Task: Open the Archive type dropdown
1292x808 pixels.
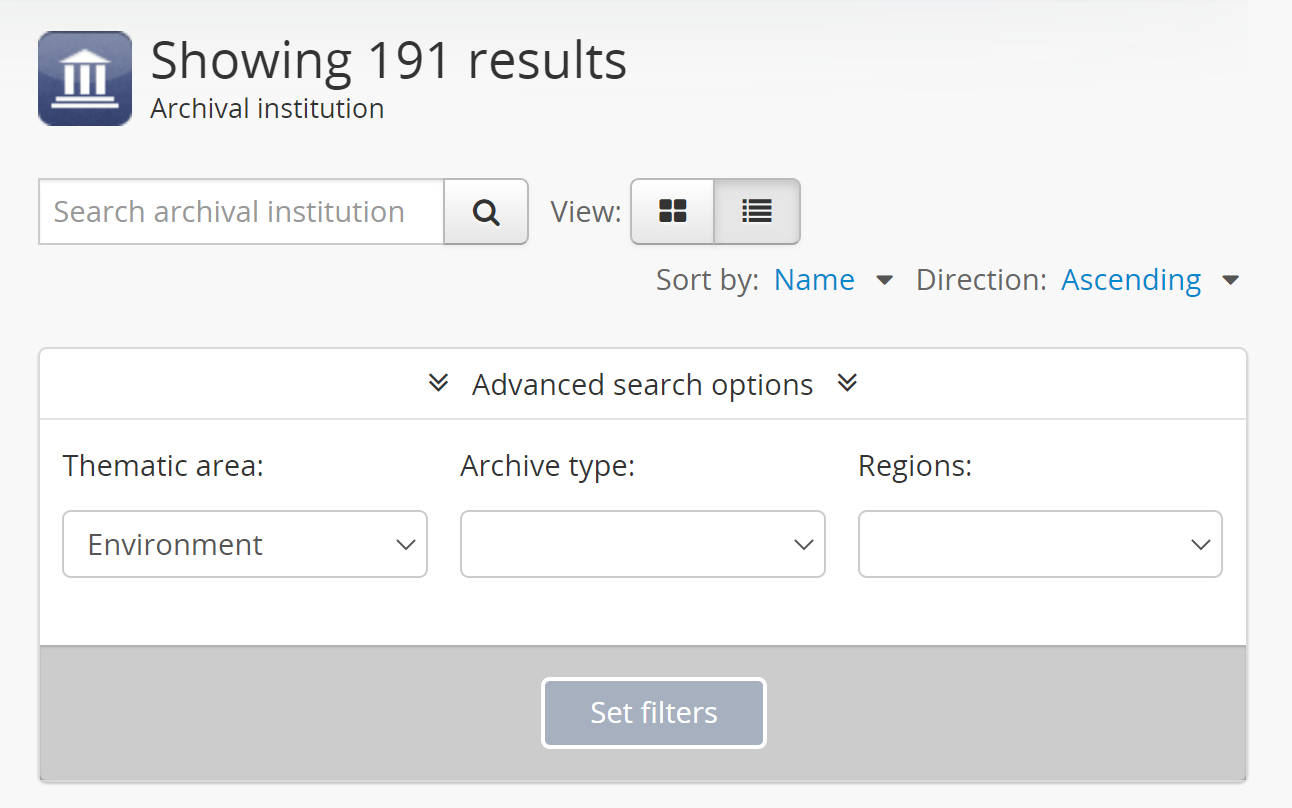Action: [643, 544]
